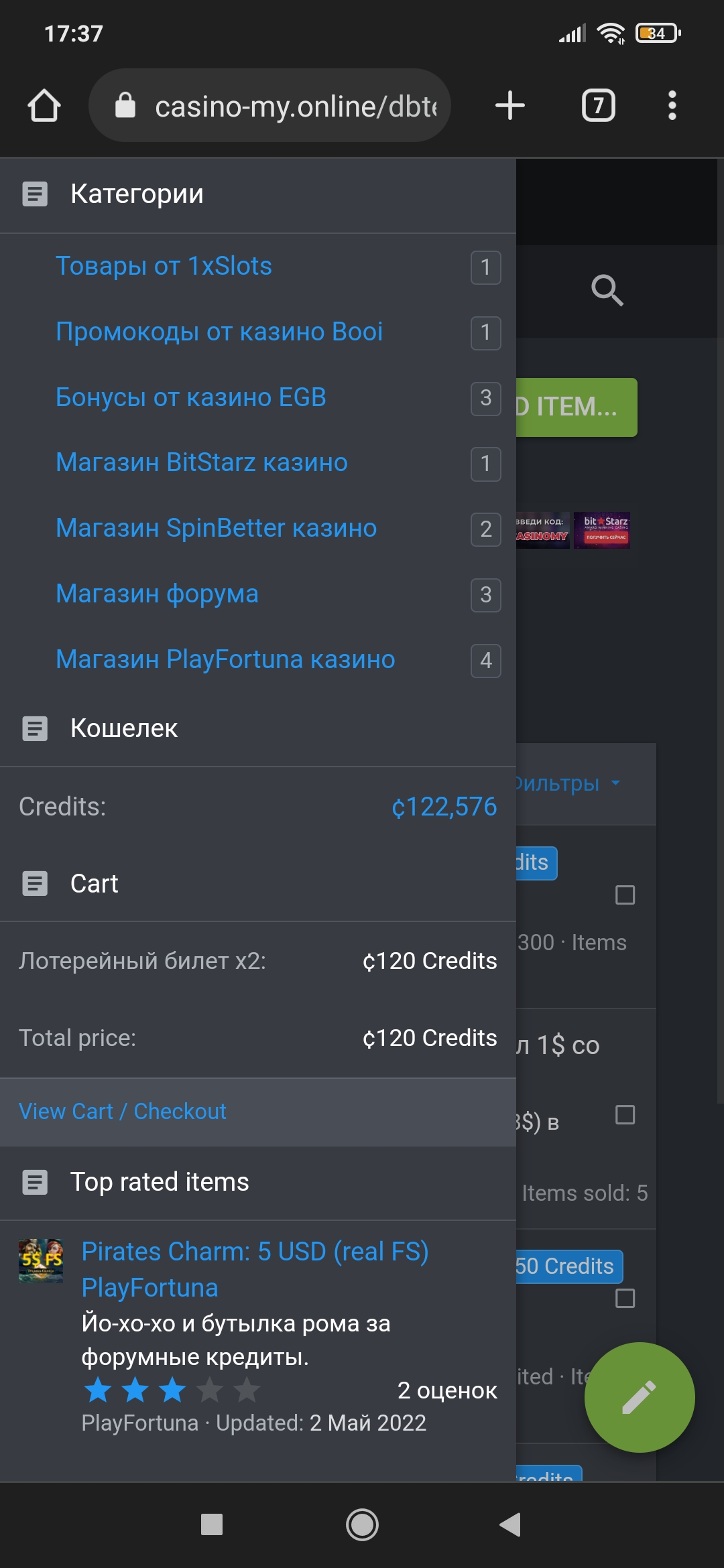Click the third rating star on Pirates Charm

(172, 1390)
